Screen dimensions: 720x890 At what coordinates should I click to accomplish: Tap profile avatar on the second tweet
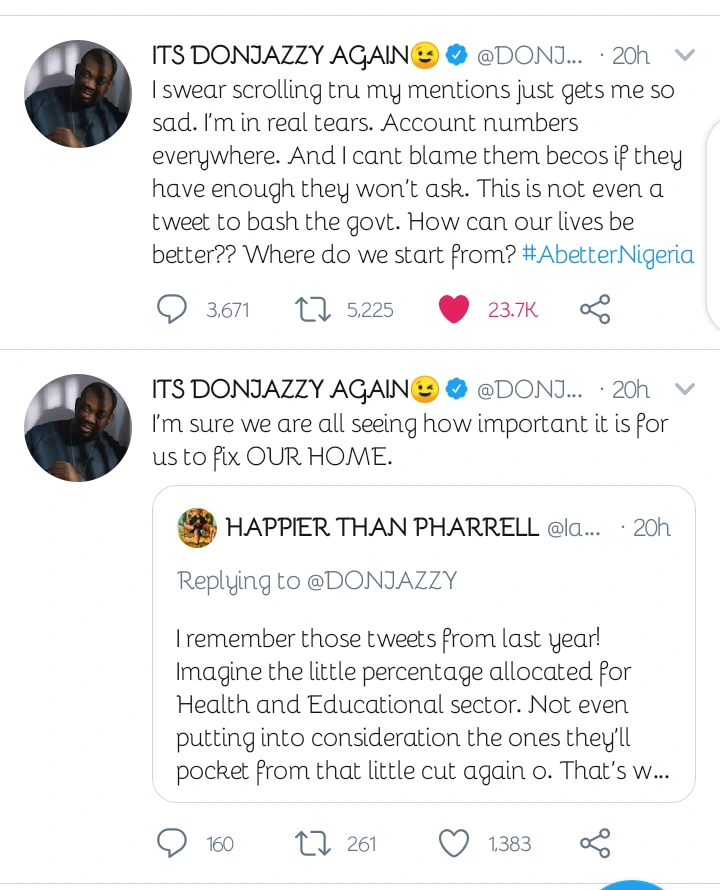coord(78,428)
